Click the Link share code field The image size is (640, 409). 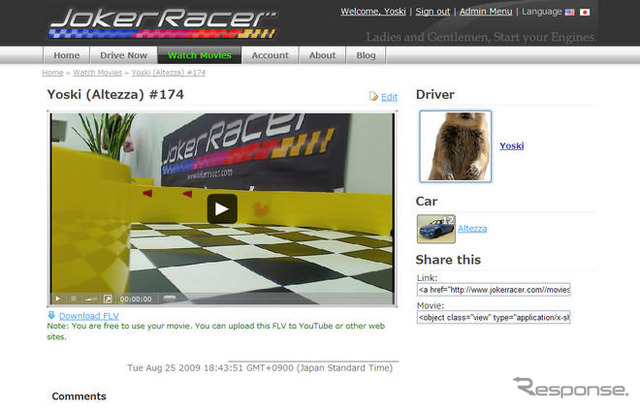[x=493, y=289]
